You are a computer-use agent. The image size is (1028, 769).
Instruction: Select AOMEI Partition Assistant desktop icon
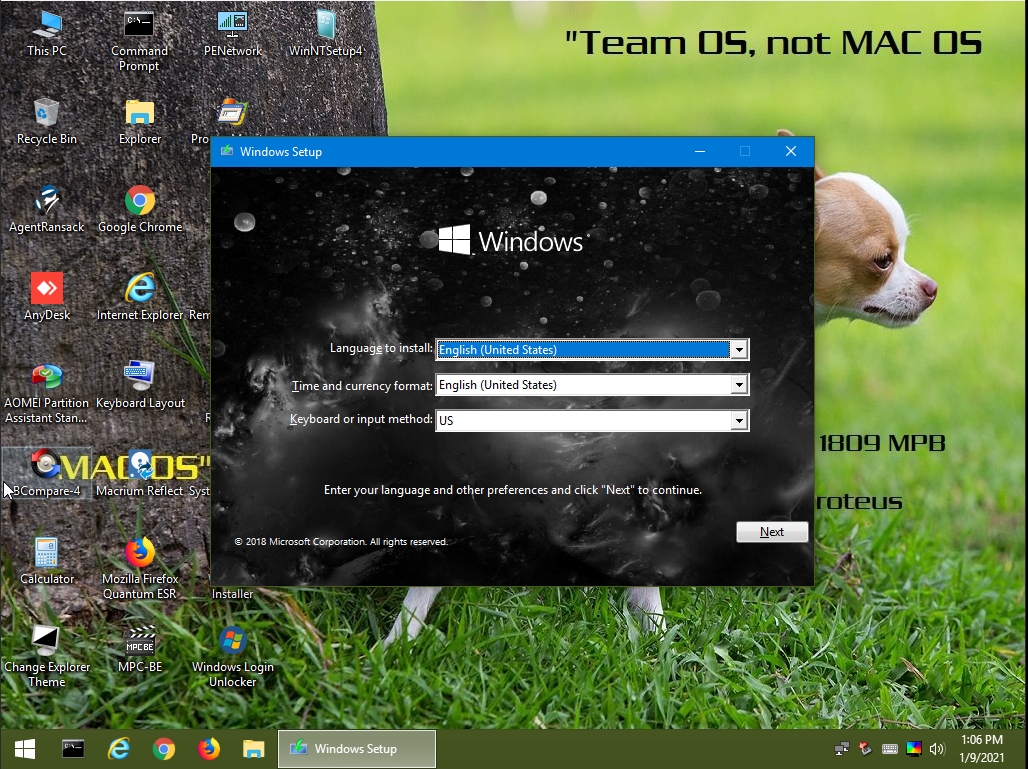click(x=47, y=393)
